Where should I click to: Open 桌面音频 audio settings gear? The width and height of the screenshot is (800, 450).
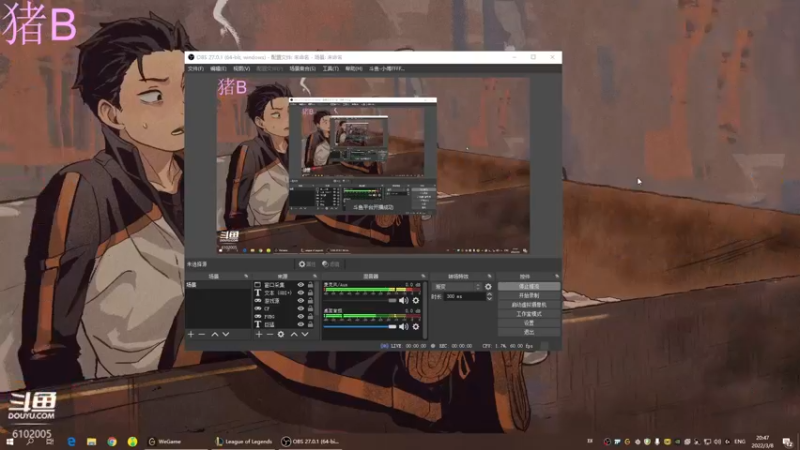[416, 327]
